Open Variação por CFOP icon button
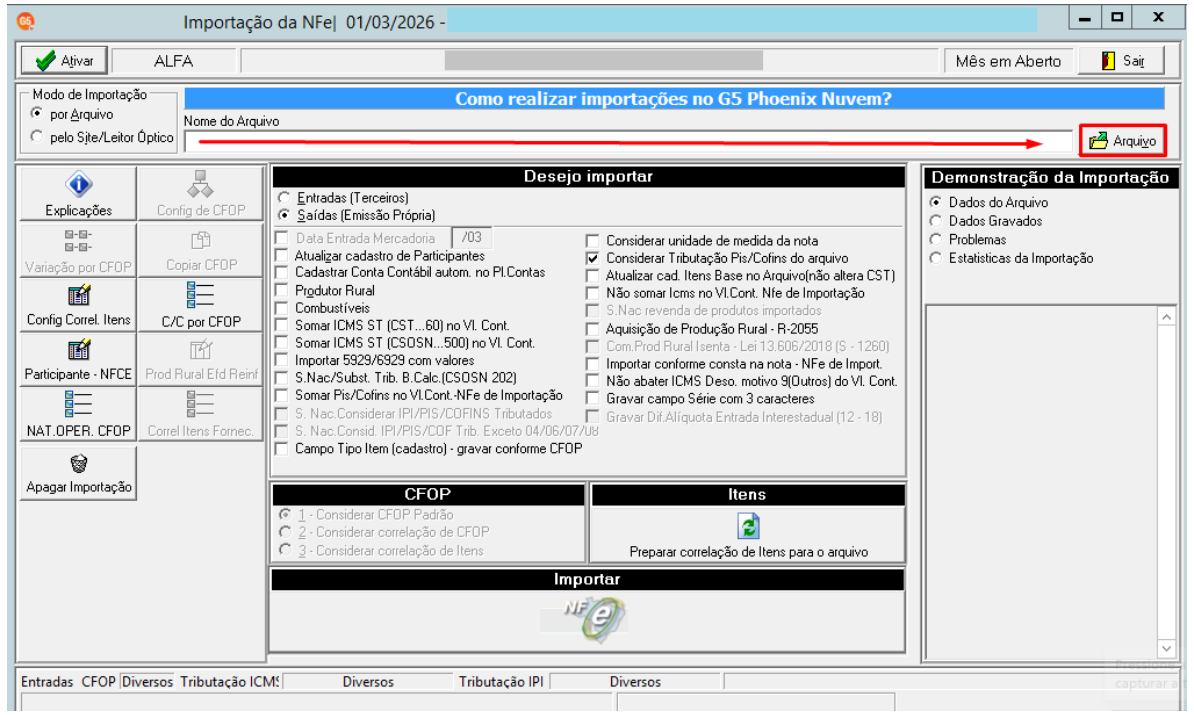The image size is (1194, 715). click(x=78, y=250)
